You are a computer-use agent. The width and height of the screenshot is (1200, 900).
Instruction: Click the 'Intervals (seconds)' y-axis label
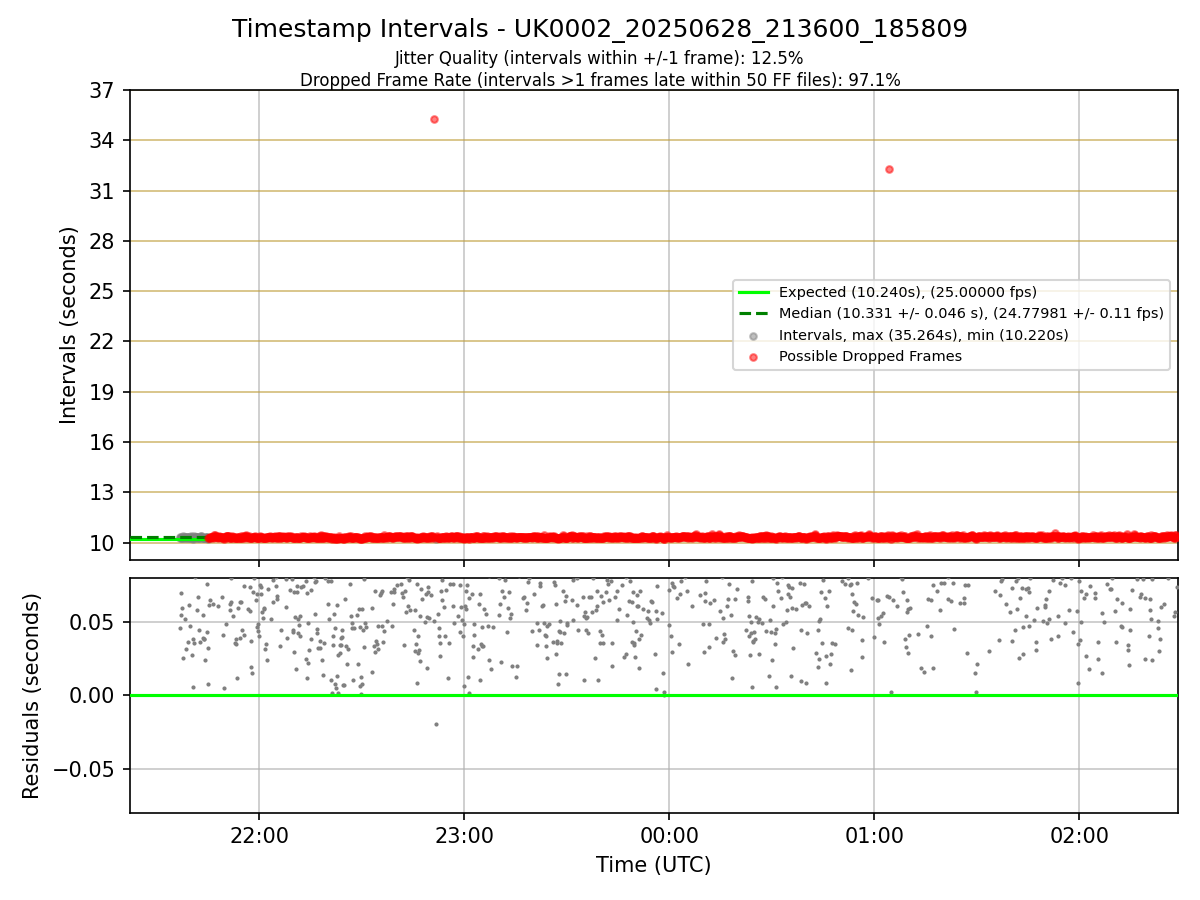[x=68, y=325]
